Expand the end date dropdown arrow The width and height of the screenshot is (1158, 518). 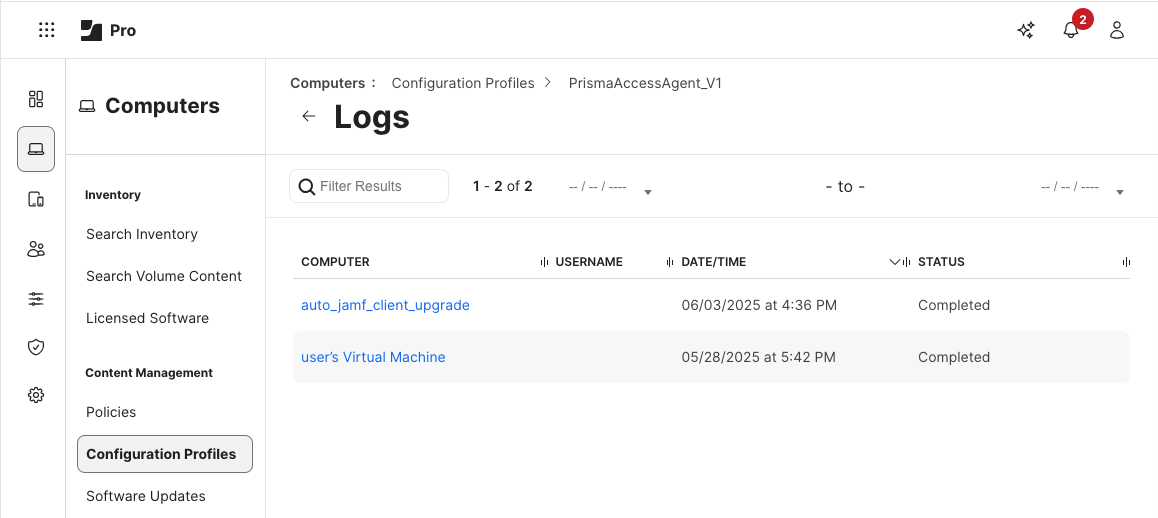coord(1119,192)
